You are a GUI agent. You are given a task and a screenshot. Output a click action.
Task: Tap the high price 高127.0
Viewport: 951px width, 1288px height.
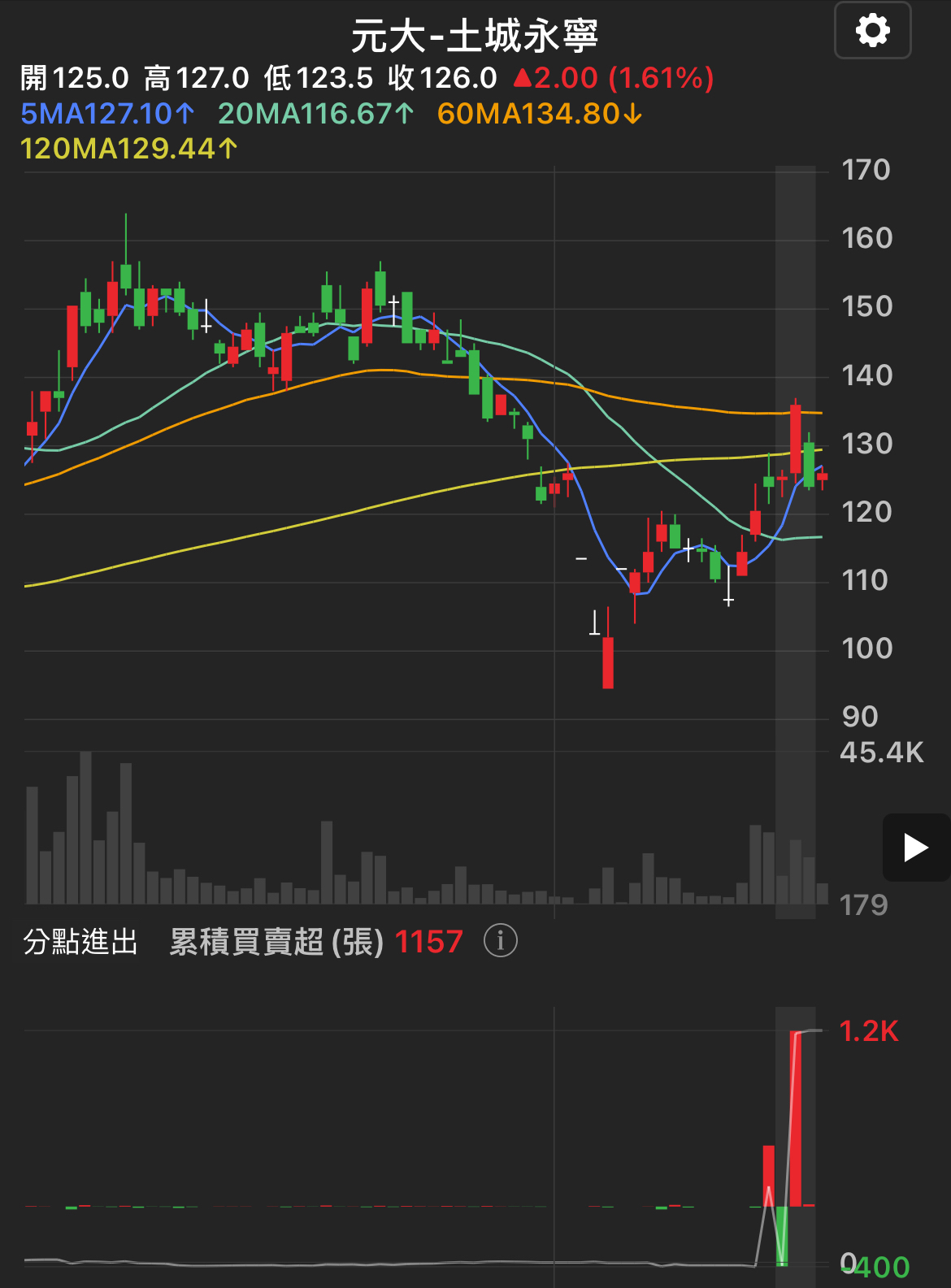tap(197, 78)
